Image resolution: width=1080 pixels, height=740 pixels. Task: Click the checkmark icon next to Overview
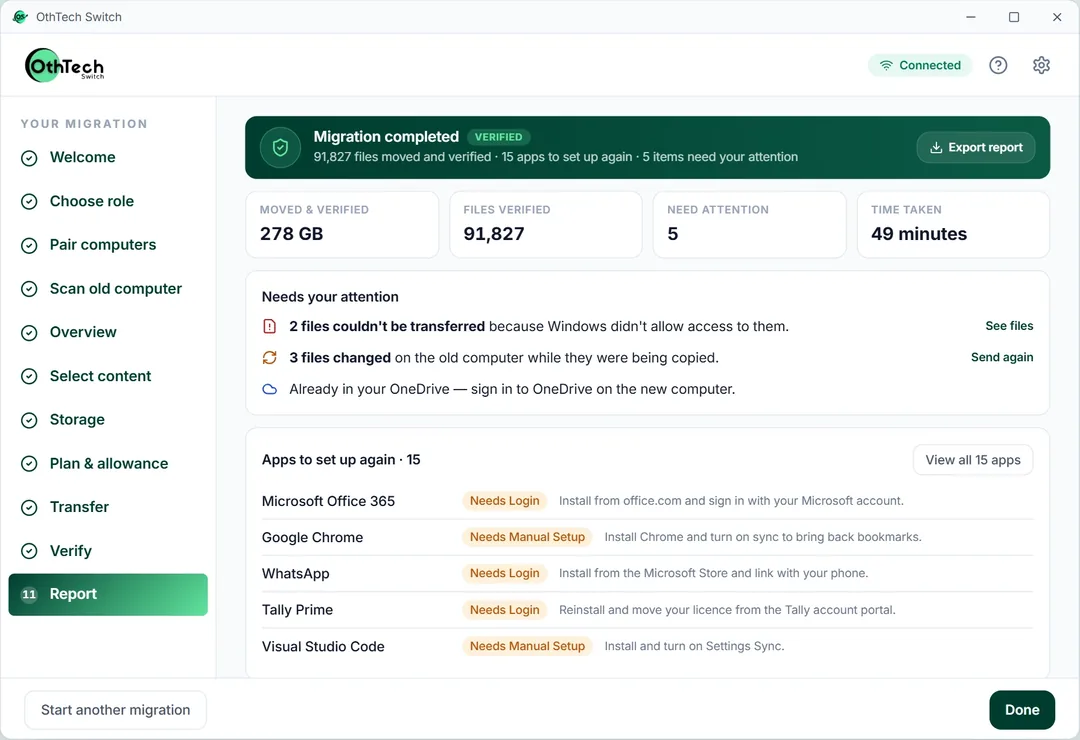(29, 333)
